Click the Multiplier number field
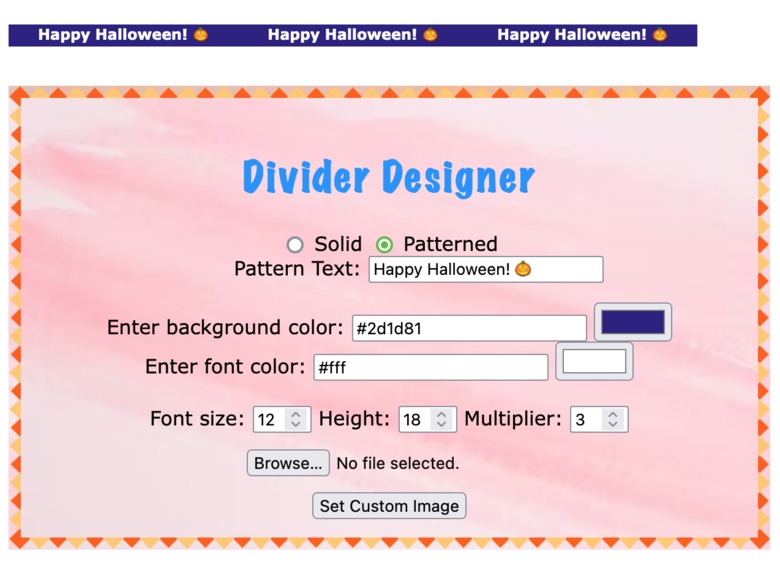Image resolution: width=780 pixels, height=573 pixels. tap(599, 419)
